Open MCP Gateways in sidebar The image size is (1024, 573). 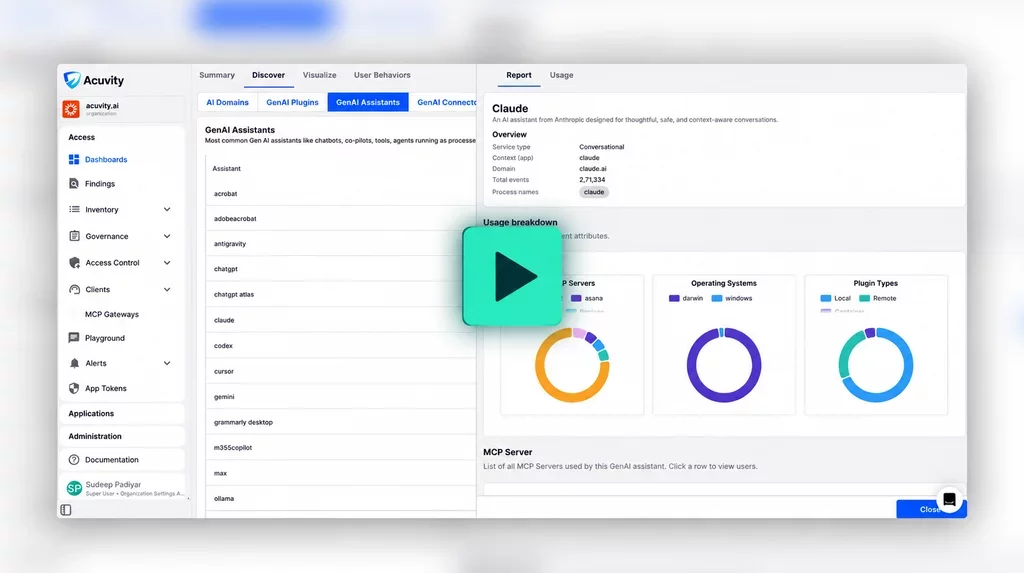coord(112,314)
